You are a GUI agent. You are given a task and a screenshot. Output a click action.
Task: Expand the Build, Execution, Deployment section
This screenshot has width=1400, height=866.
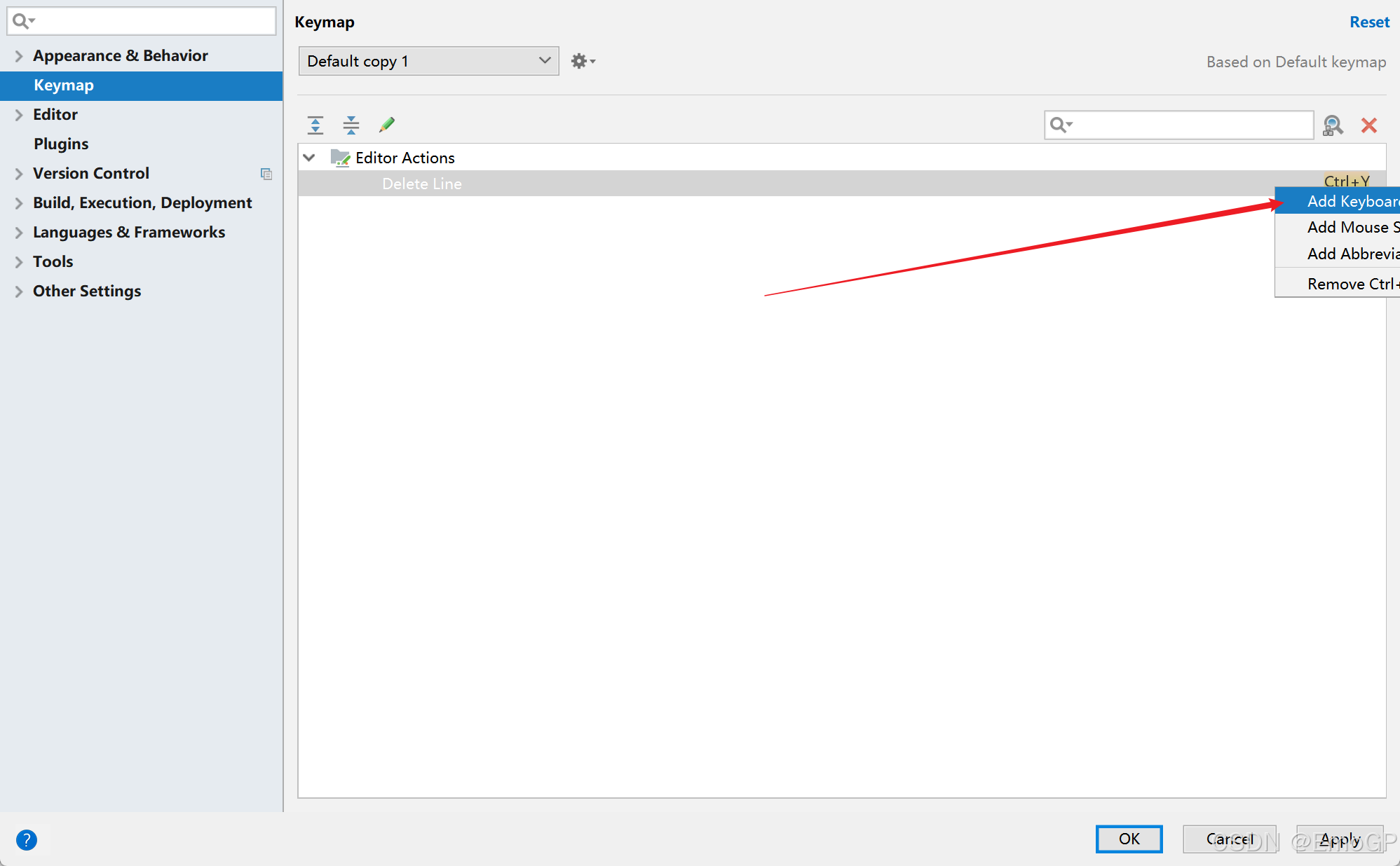(x=19, y=203)
